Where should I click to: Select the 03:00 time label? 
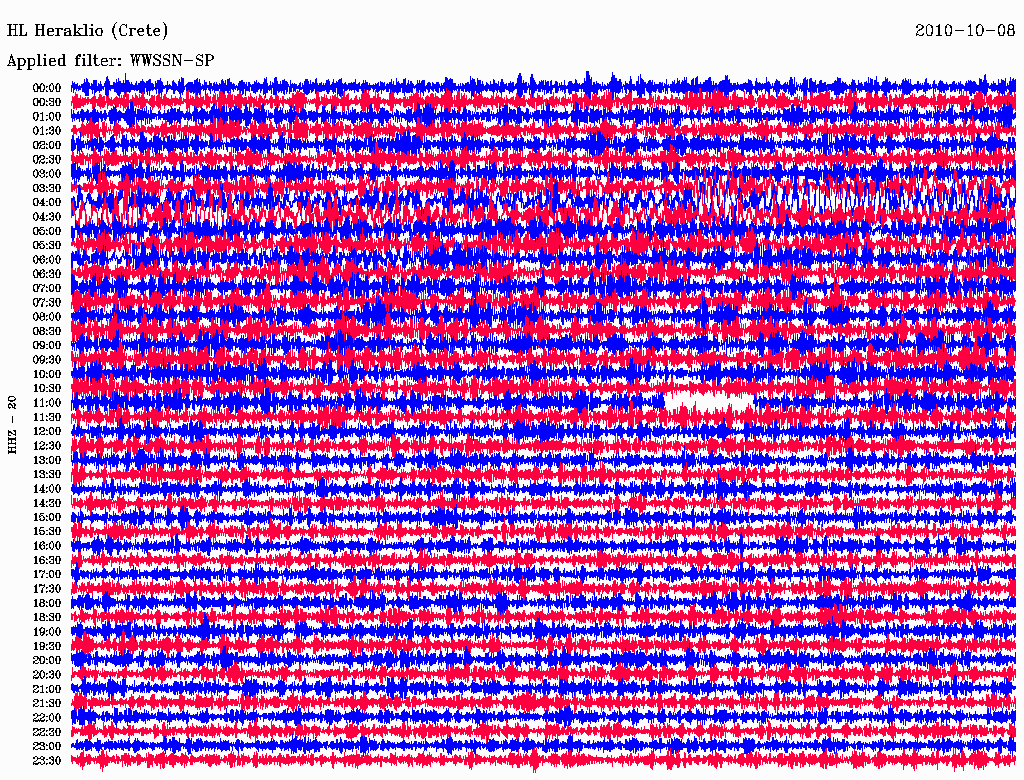47,174
